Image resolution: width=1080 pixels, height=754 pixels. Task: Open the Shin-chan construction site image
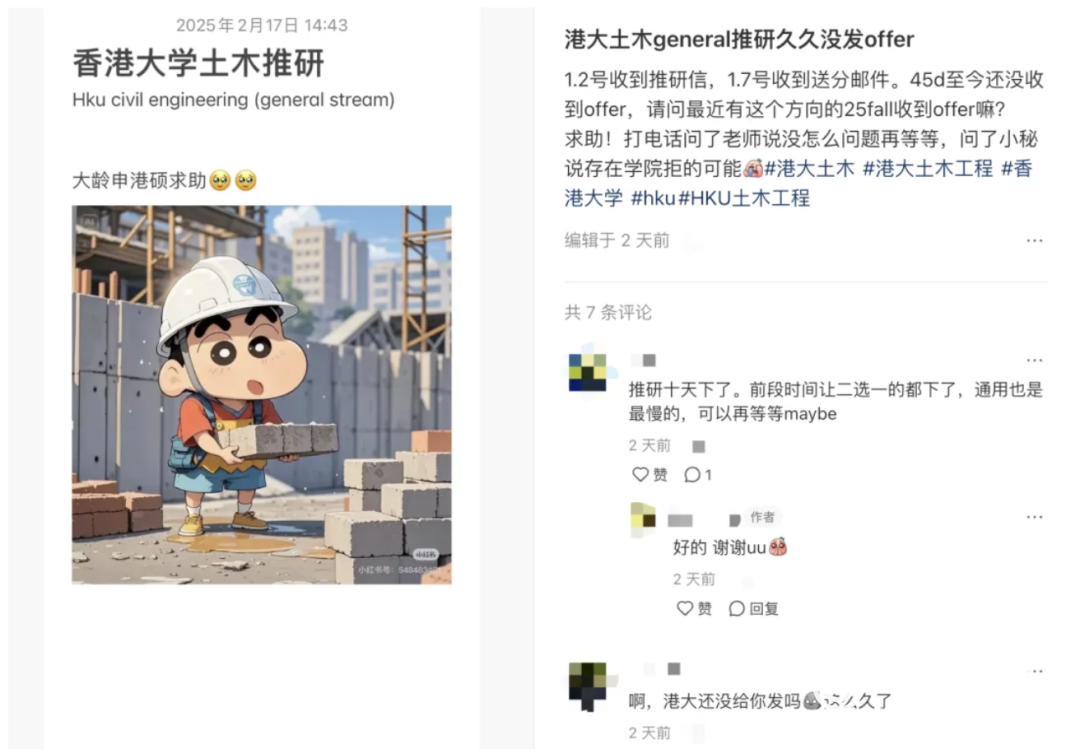262,395
